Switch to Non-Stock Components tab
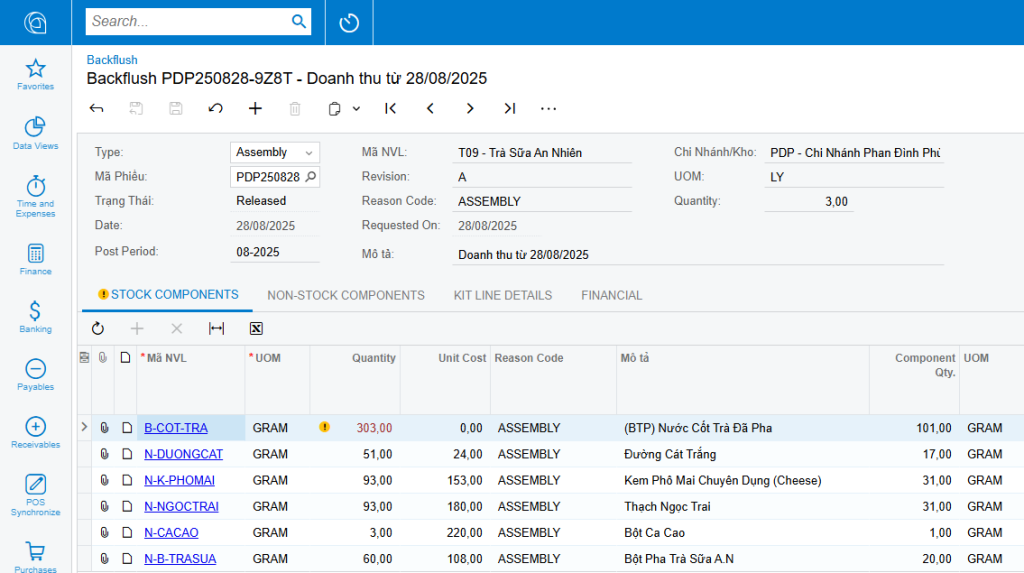1024x573 pixels. 346,295
